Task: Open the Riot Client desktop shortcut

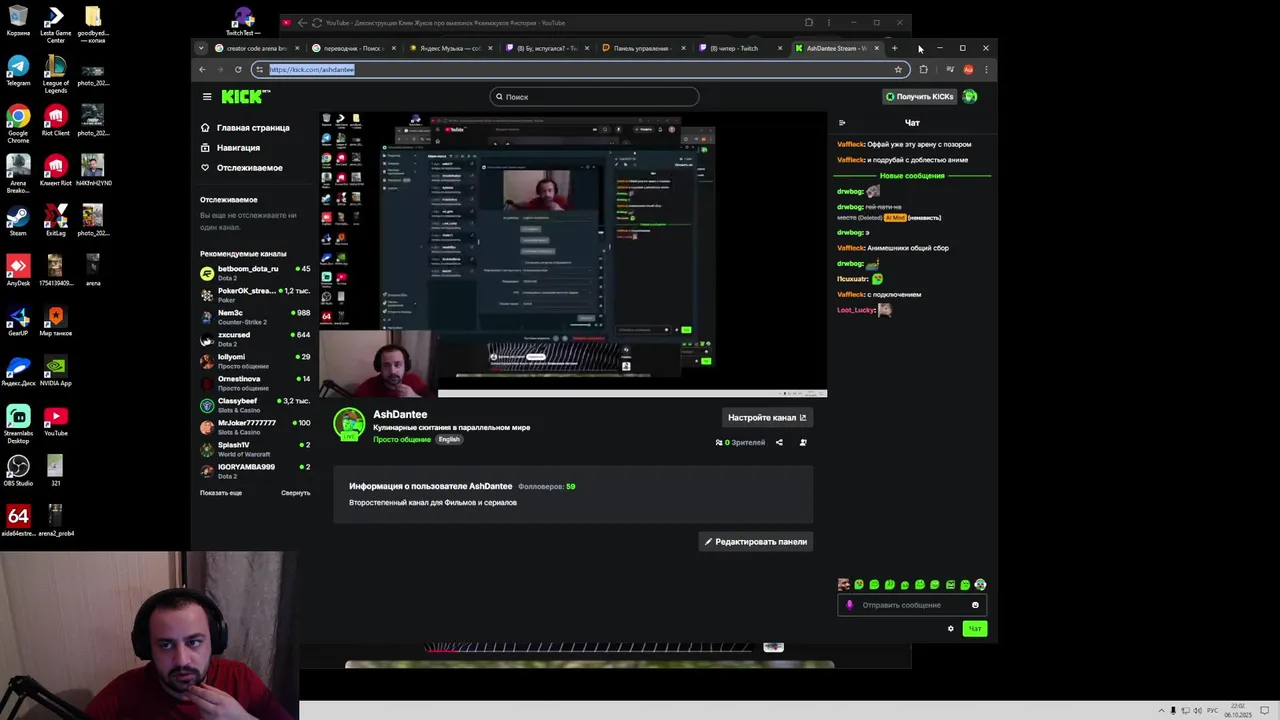Action: pyautogui.click(x=56, y=120)
